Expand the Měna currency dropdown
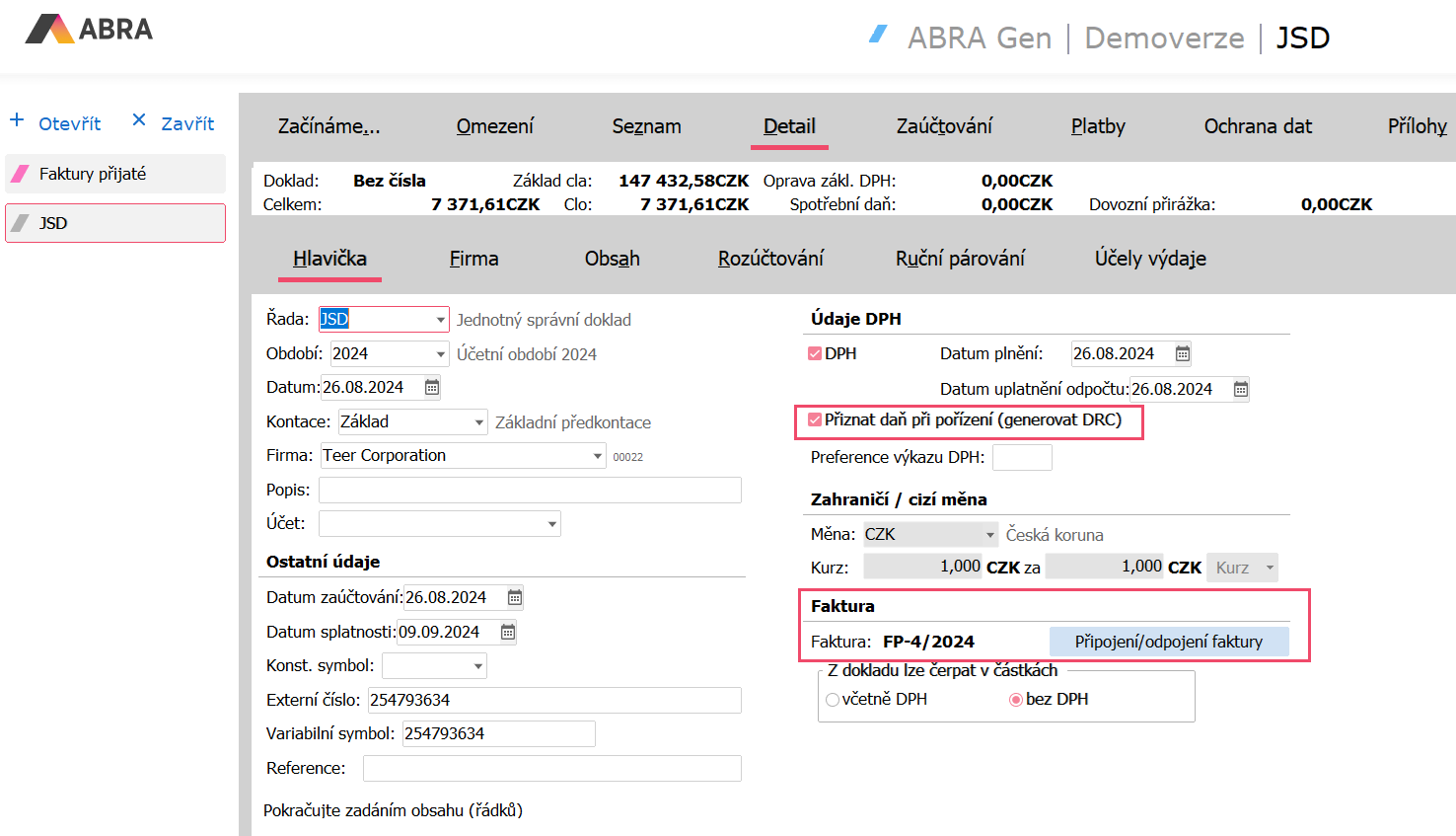The width and height of the screenshot is (1456, 836). (x=990, y=535)
